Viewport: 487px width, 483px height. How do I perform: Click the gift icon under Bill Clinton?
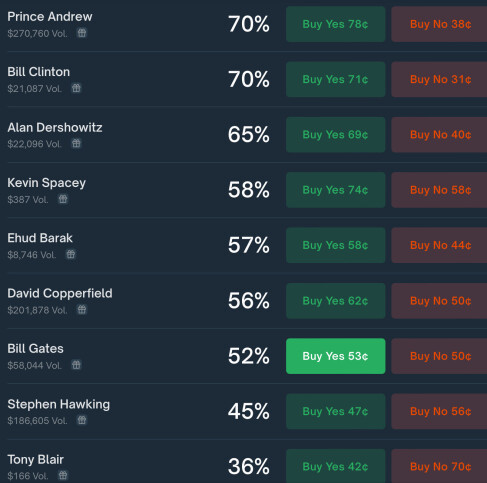coord(76,88)
